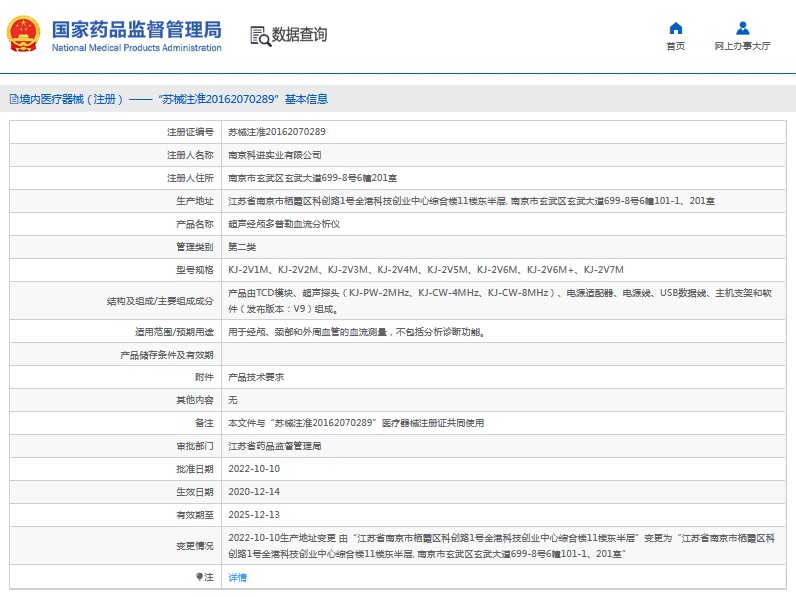Click the 产品储存条件及有效期 label
The width and height of the screenshot is (796, 597).
pyautogui.click(x=167, y=355)
